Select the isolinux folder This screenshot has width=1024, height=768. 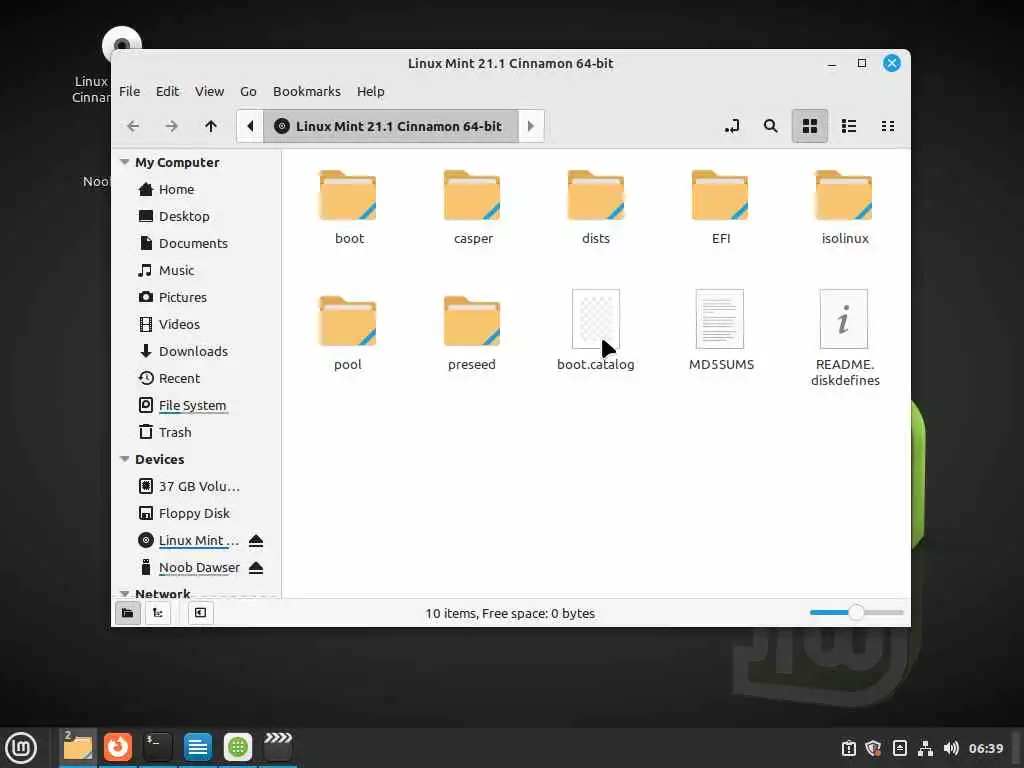(844, 206)
